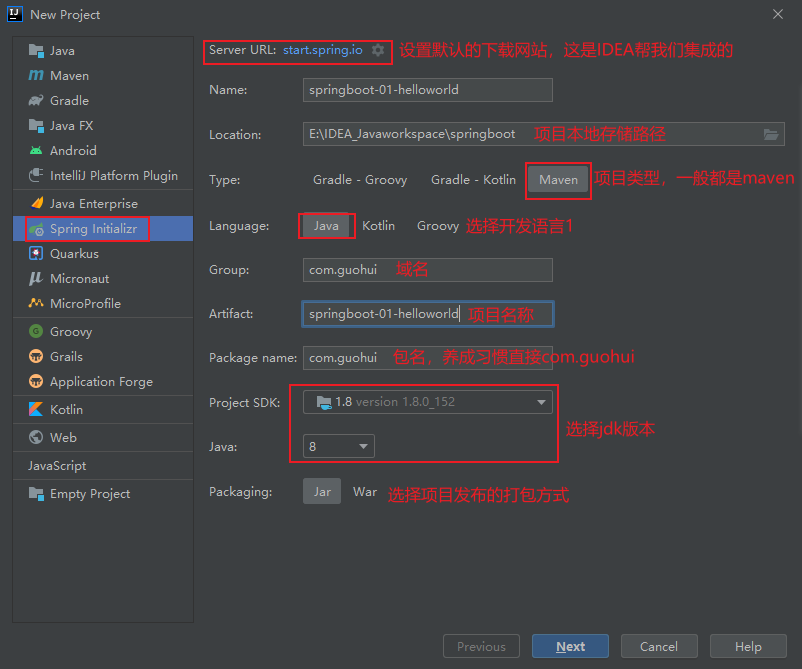Click the Quarkus icon
The width and height of the screenshot is (802, 669).
click(x=36, y=254)
